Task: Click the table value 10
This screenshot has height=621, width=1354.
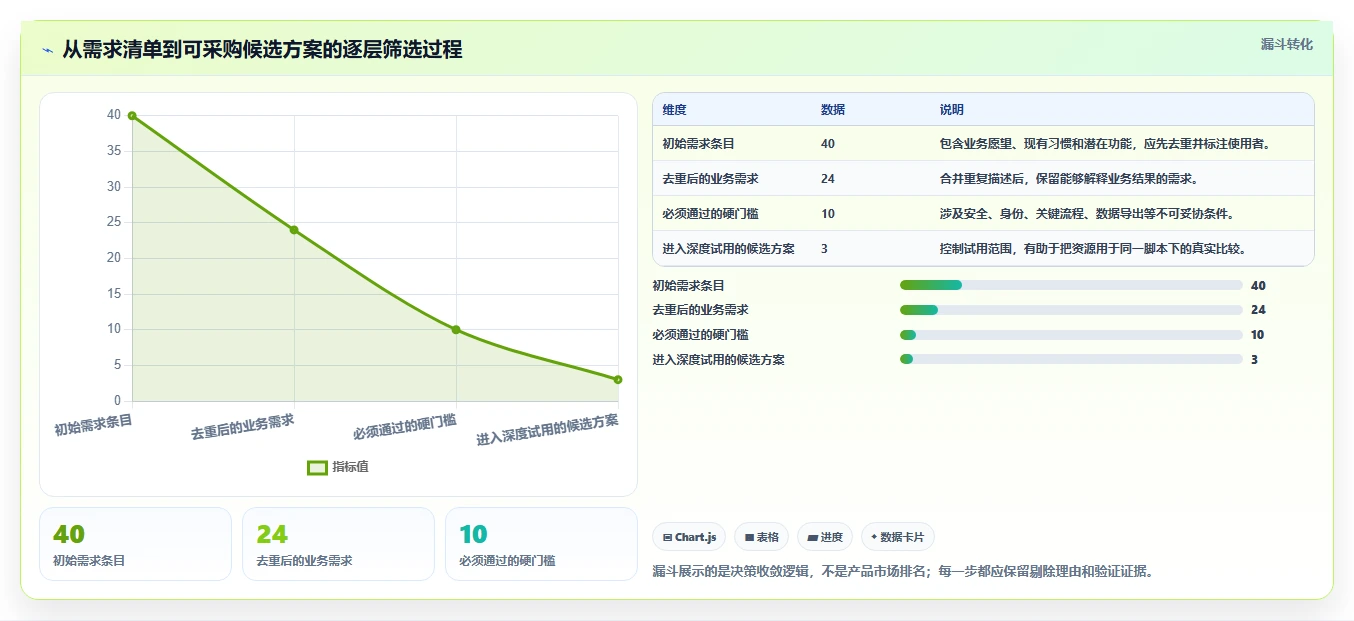Action: [x=828, y=214]
